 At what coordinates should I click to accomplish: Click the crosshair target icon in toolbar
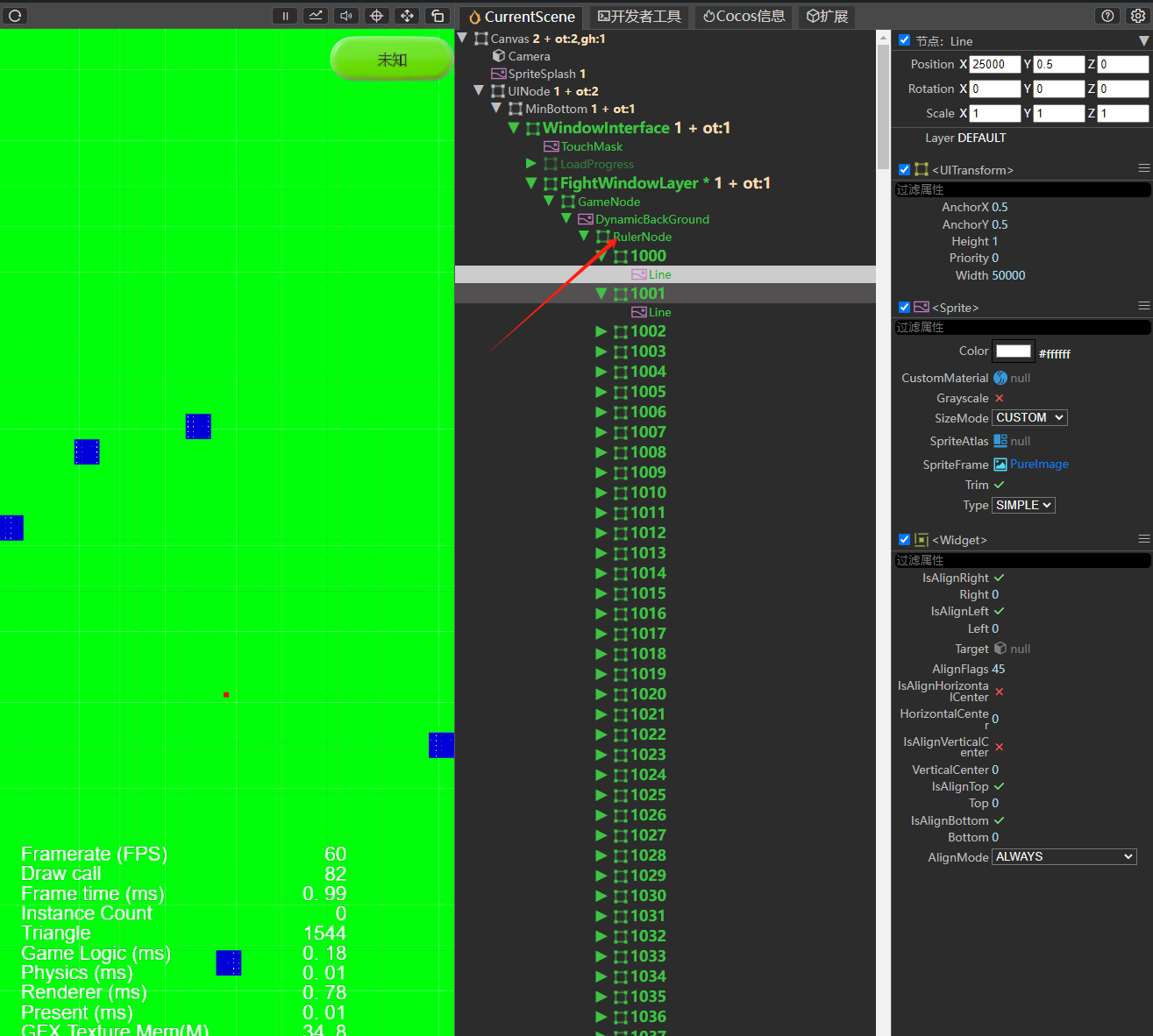coord(377,16)
